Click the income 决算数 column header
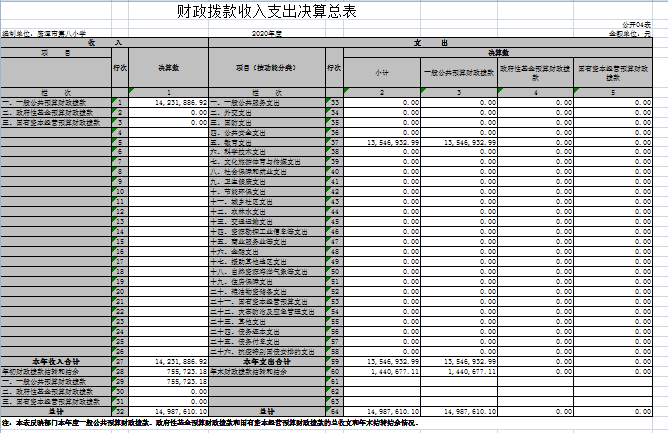This screenshot has width=668, height=433. (169, 68)
